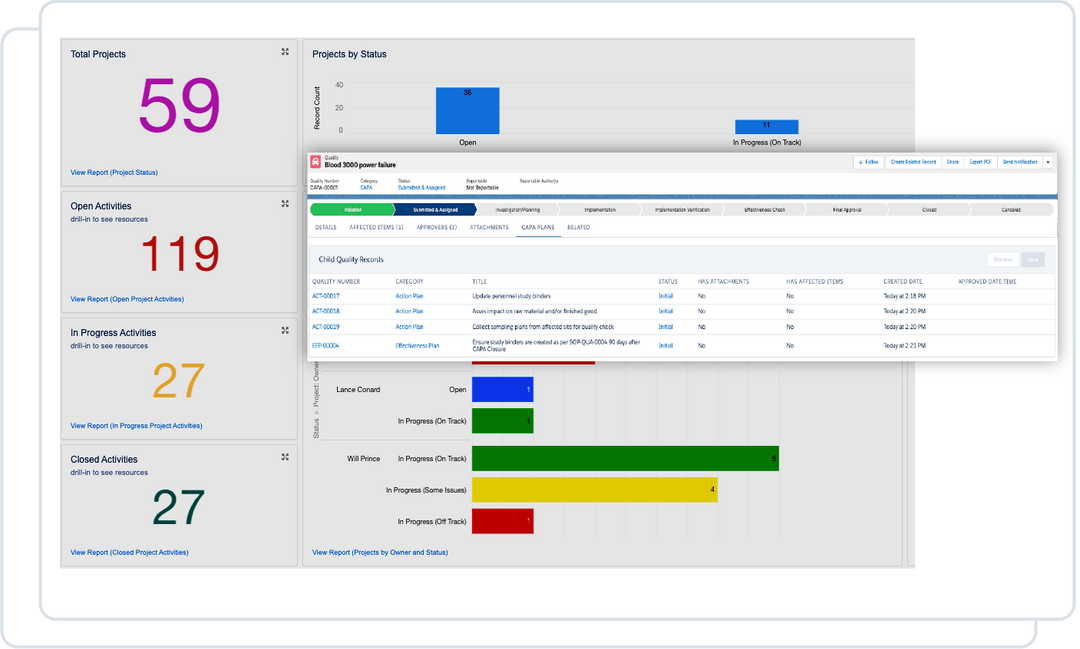The height and width of the screenshot is (649, 1080).
Task: Switch to the Attachments tab
Action: 489,227
